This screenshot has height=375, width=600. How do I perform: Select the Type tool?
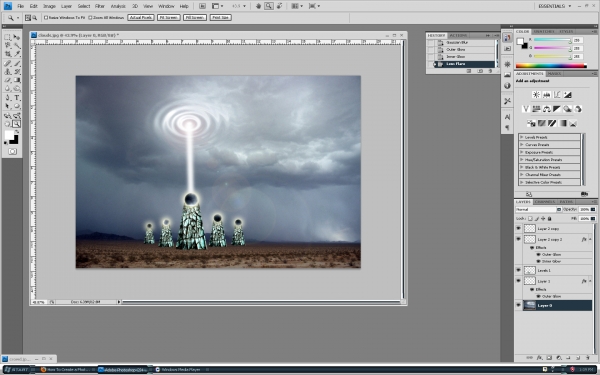[x=17, y=98]
